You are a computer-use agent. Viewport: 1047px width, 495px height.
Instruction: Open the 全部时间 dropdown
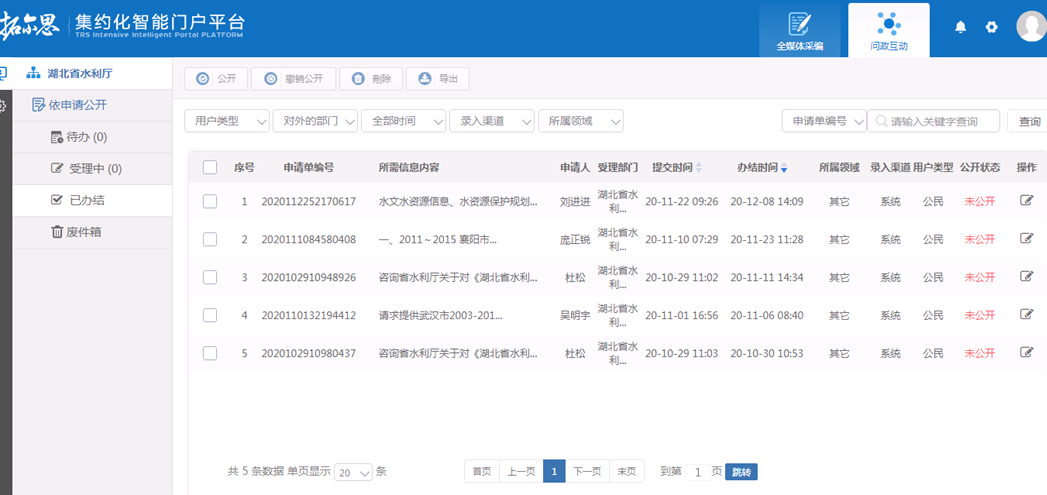coord(403,121)
